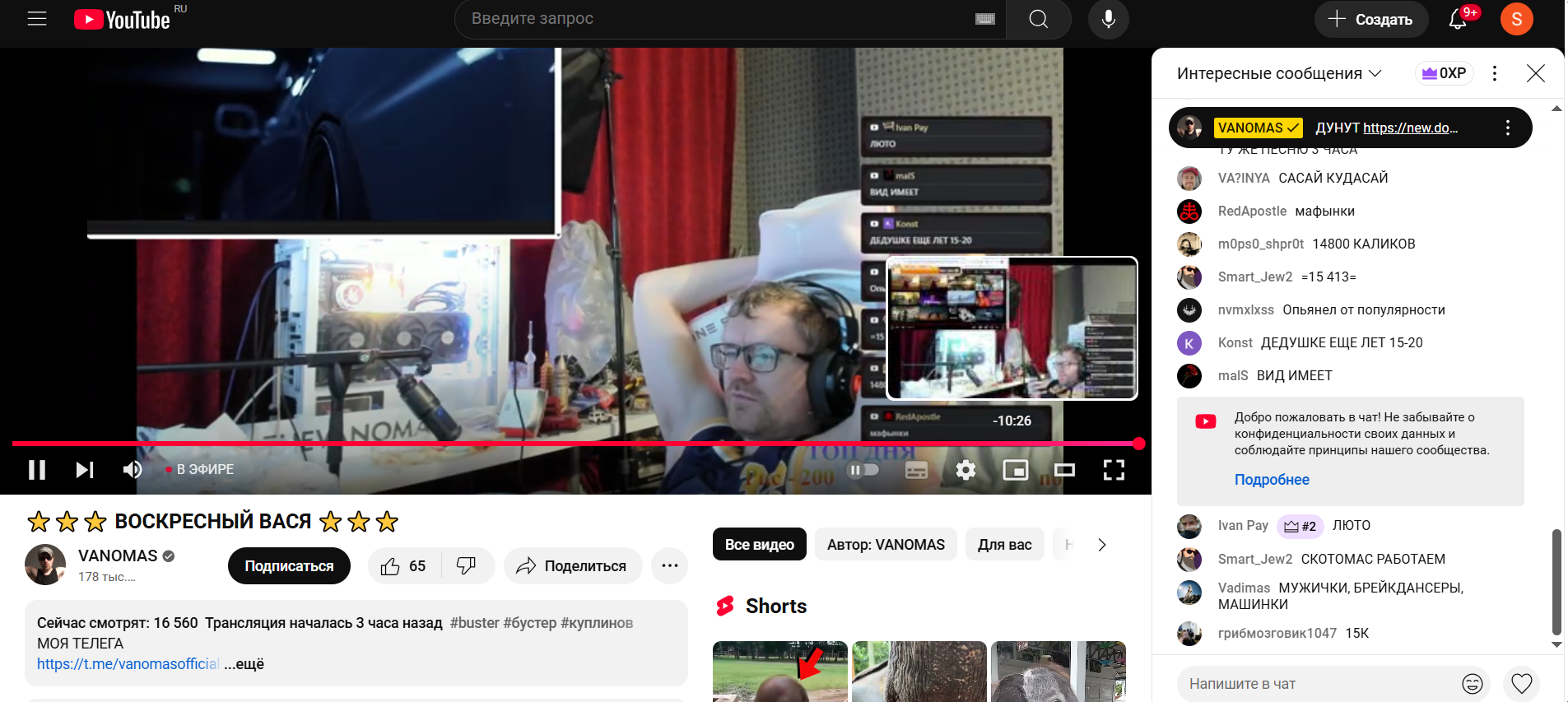Close the live chat panel
Screen dimensions: 1568x702
click(x=1536, y=73)
